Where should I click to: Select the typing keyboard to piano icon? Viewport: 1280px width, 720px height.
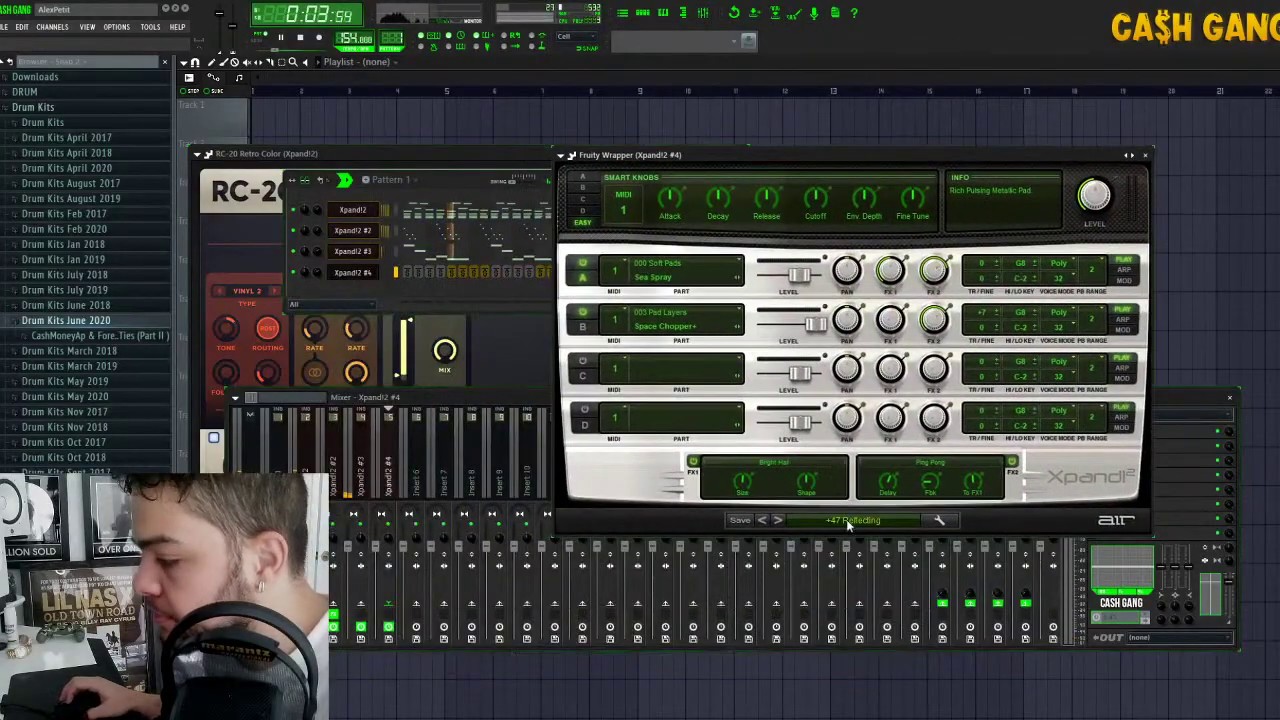tap(434, 35)
